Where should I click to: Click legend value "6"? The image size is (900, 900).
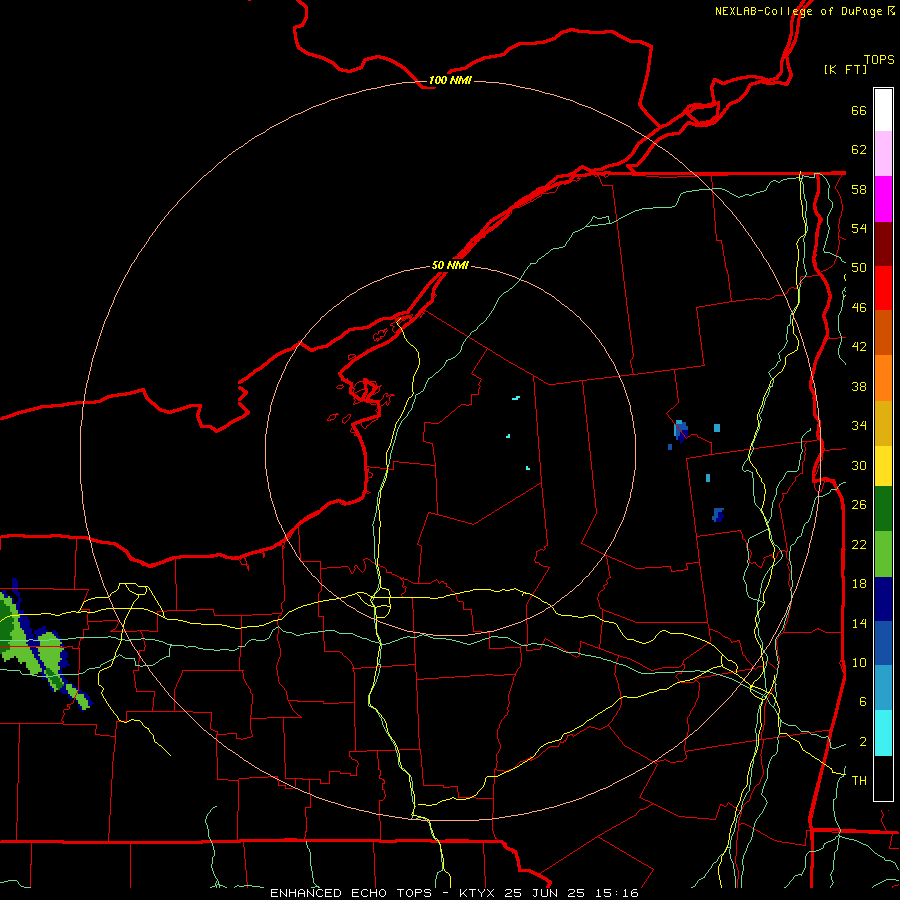[862, 702]
